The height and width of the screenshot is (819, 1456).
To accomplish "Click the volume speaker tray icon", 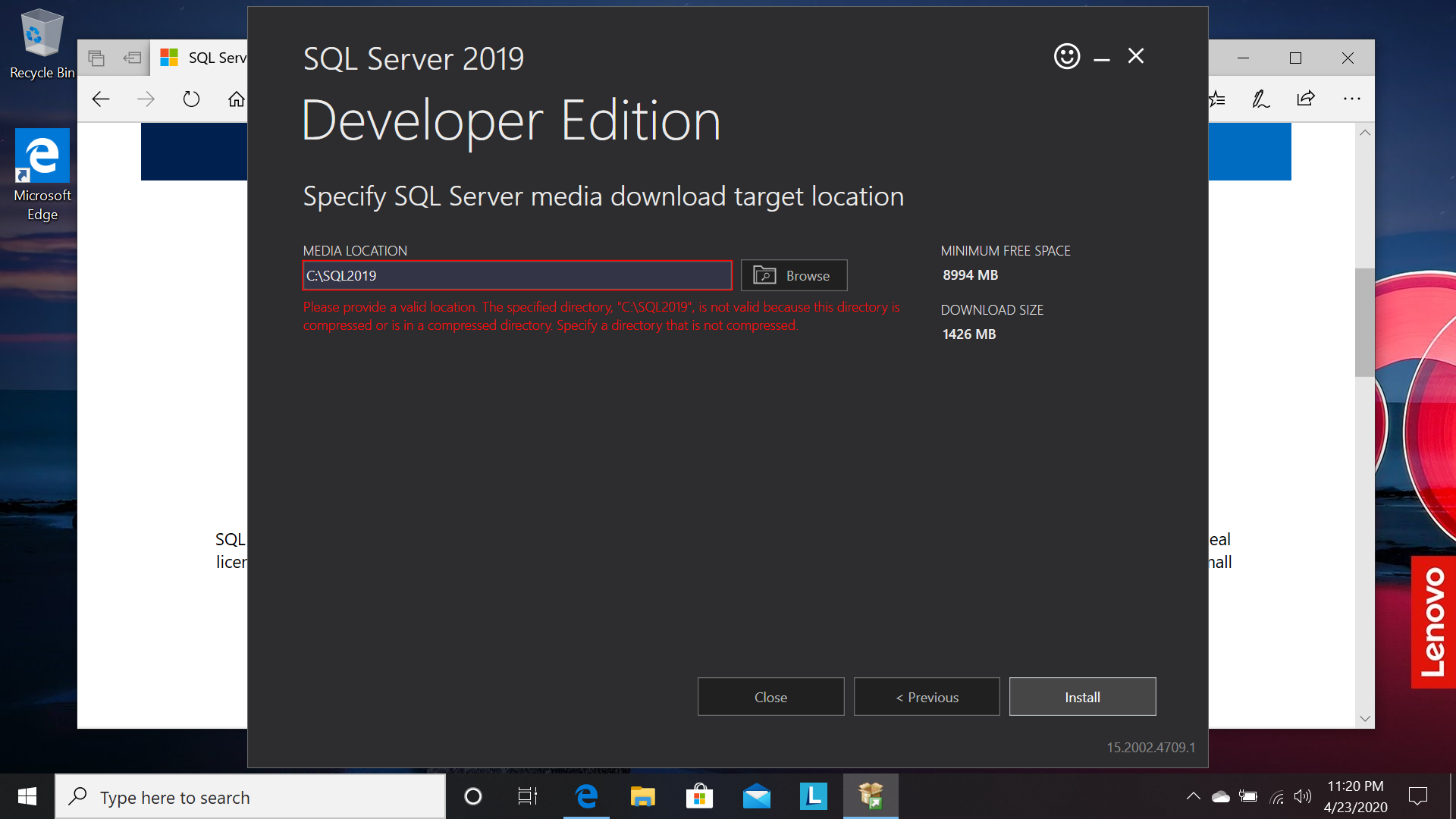I will point(1303,796).
